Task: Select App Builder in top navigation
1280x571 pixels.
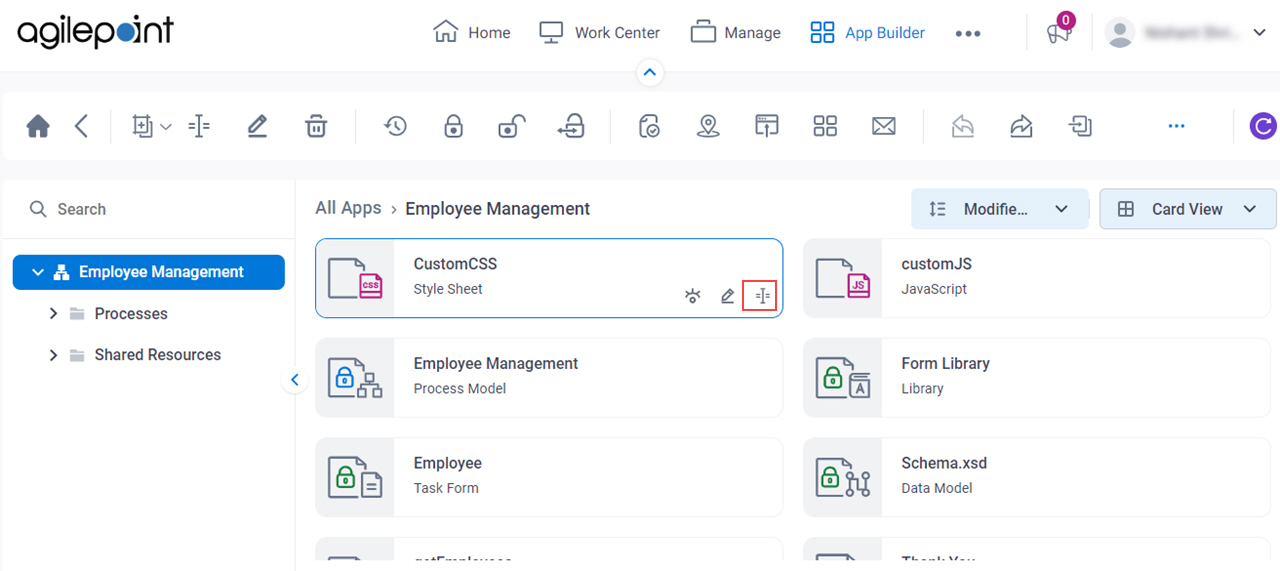Action: (x=867, y=32)
